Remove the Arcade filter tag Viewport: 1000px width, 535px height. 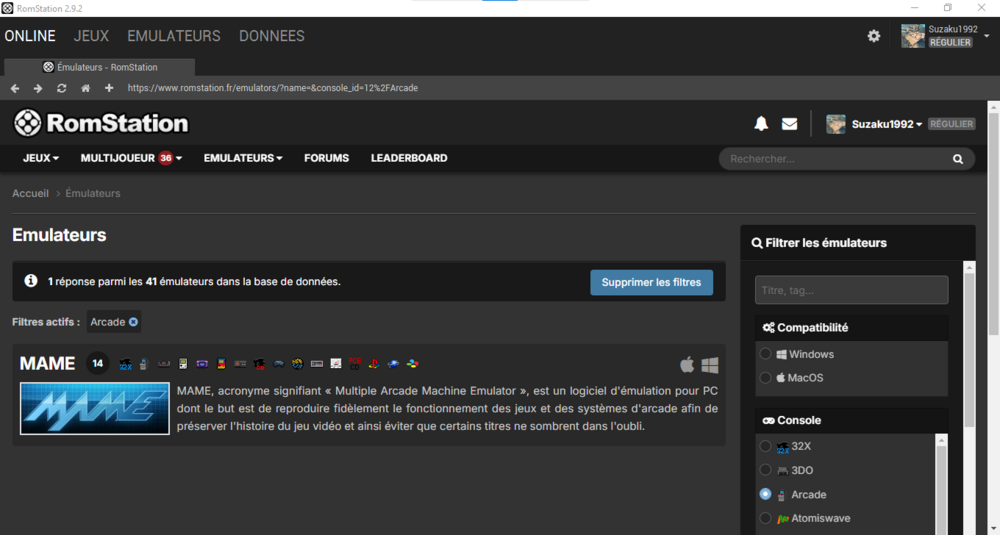133,322
